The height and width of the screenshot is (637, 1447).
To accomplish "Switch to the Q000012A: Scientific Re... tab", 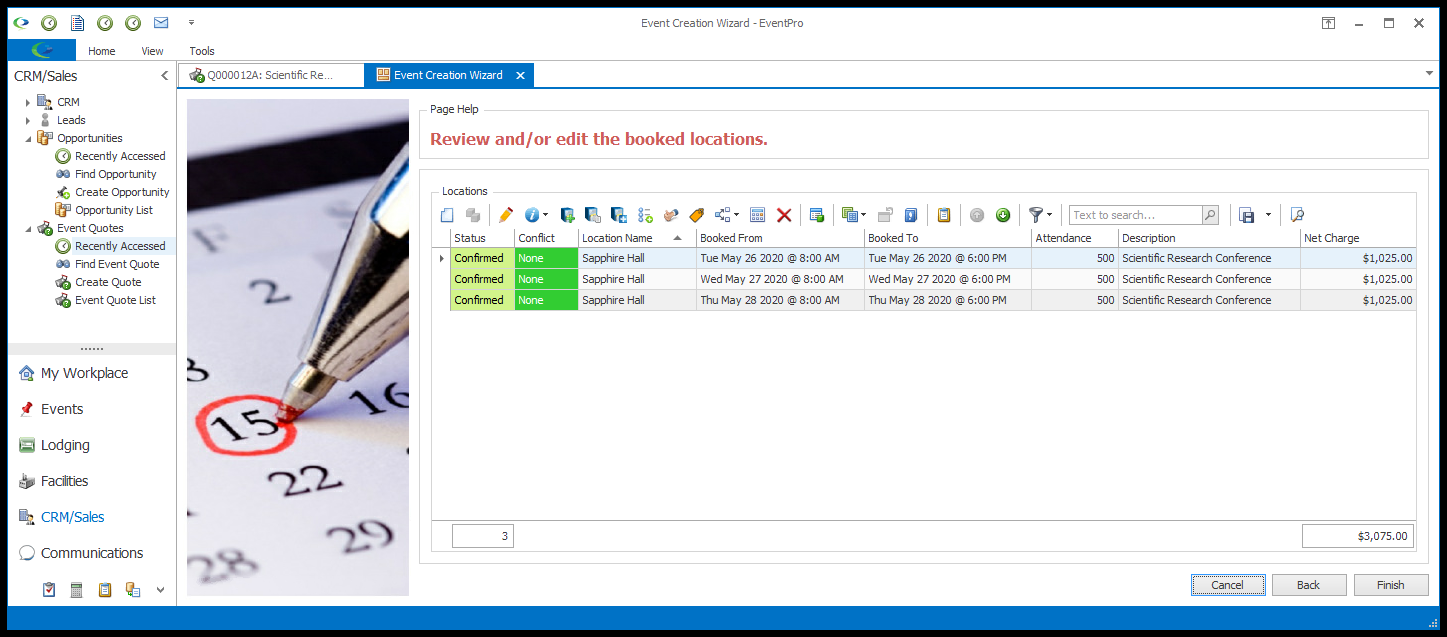I will coord(271,75).
